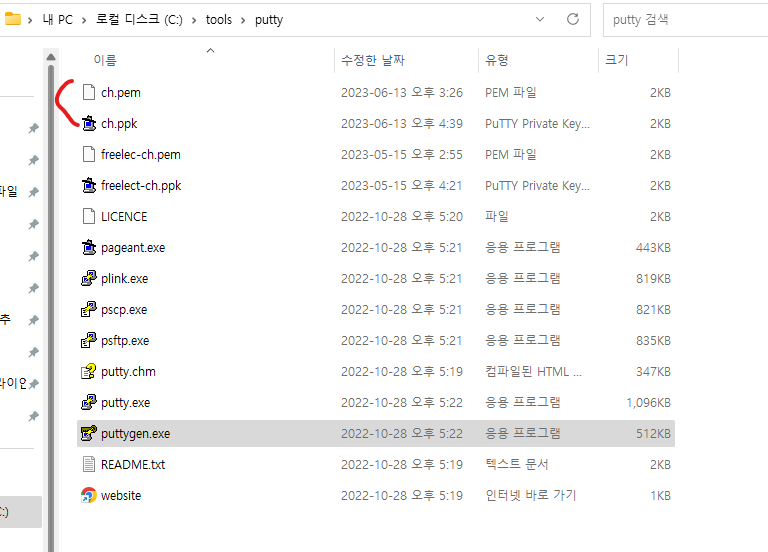768x552 pixels.
Task: Select the website shortcut name
Action: pyautogui.click(x=121, y=496)
